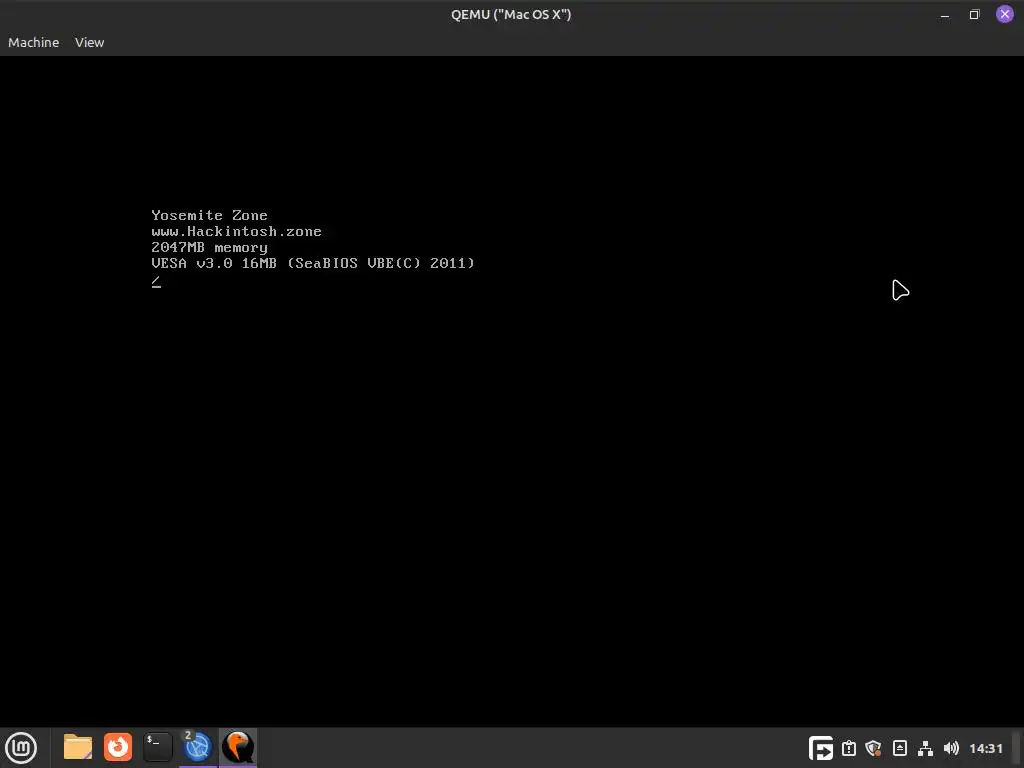The width and height of the screenshot is (1024, 768).
Task: Open the Machine menu in QEMU
Action: [33, 42]
